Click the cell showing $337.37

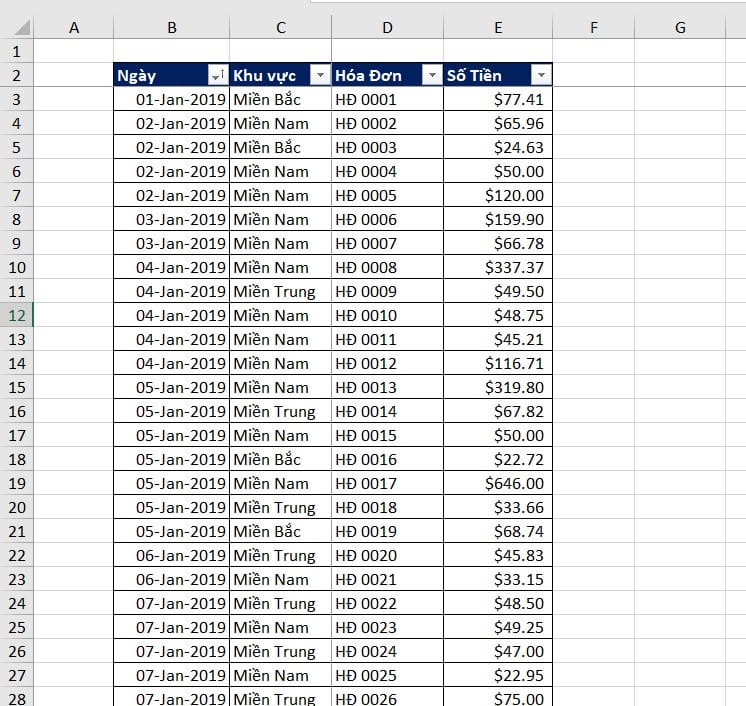tap(498, 267)
